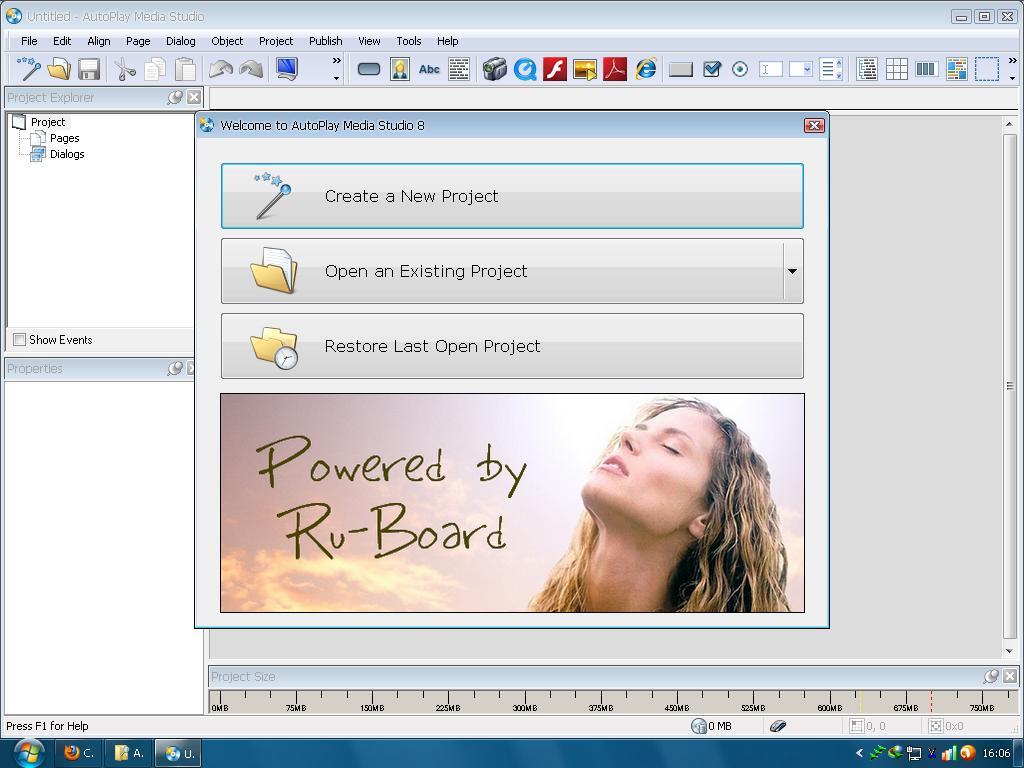Open the Edit menu
This screenshot has height=768, width=1024.
click(62, 40)
